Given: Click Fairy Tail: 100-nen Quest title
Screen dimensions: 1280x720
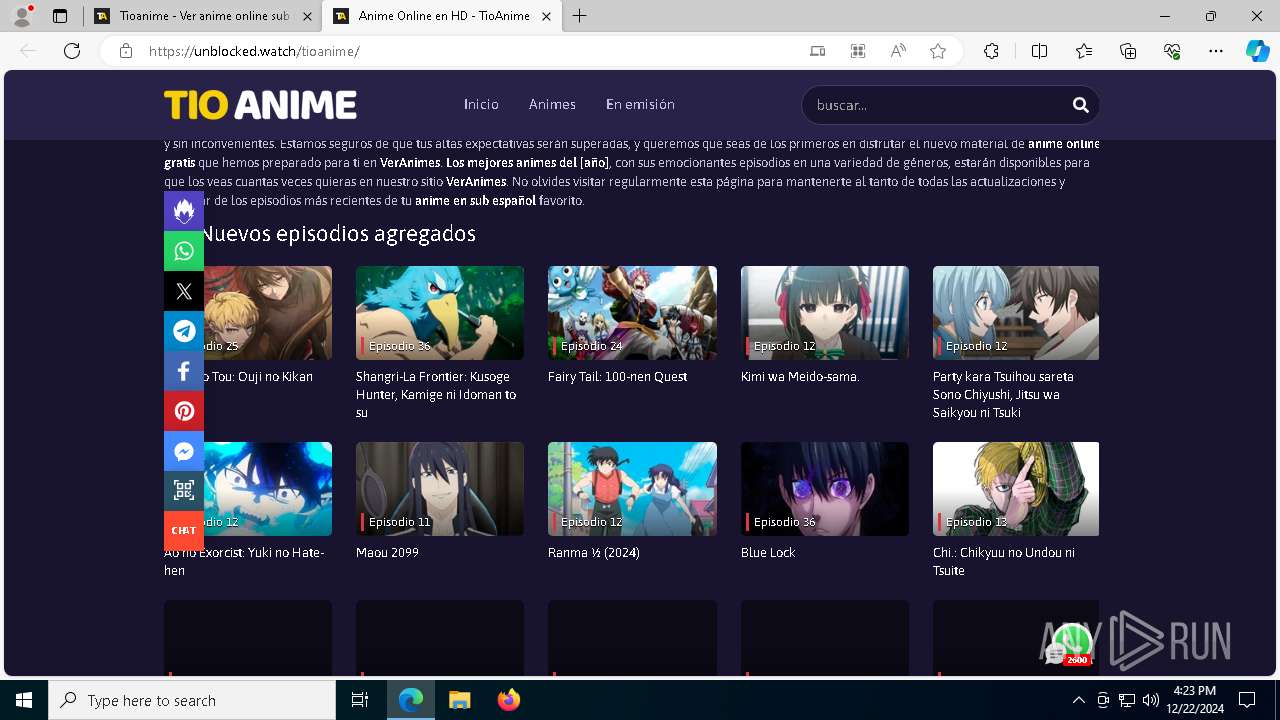Looking at the screenshot, I should point(617,377).
